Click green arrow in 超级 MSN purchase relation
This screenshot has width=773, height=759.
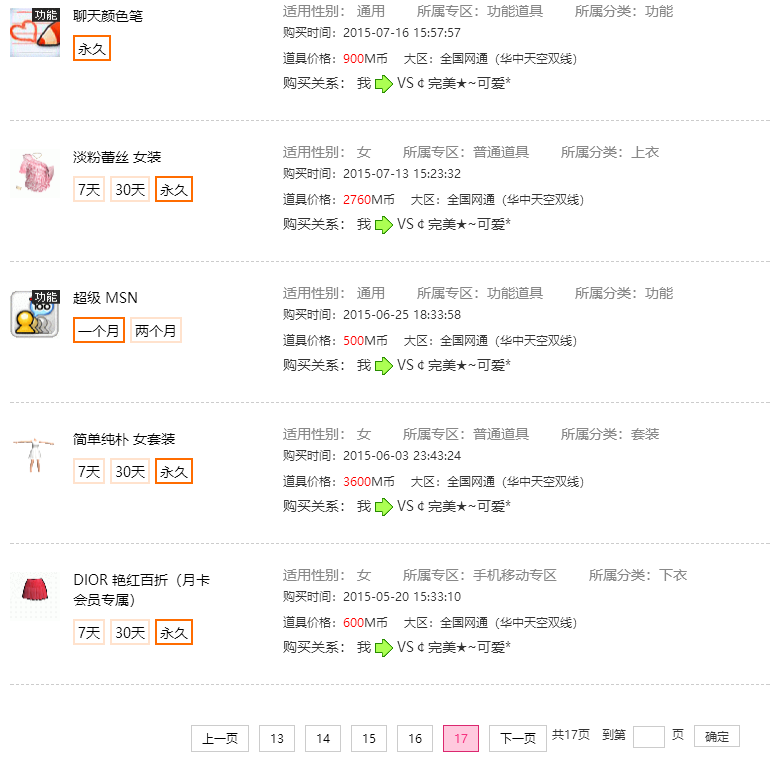coord(384,366)
